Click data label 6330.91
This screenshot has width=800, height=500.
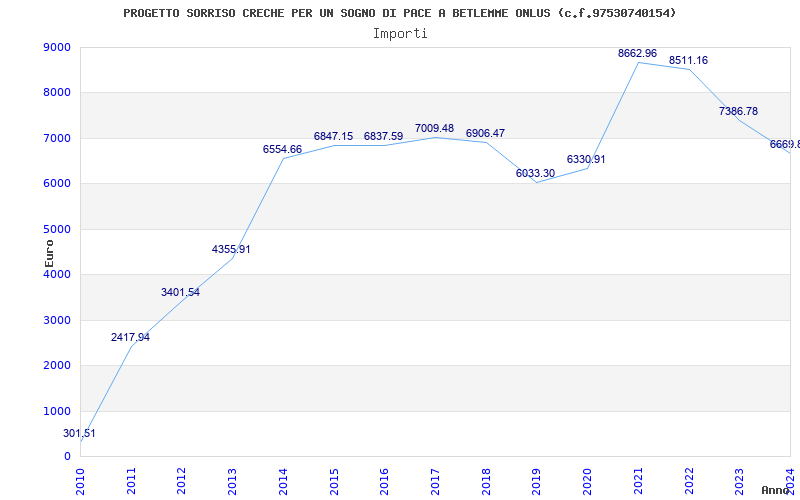pos(586,160)
